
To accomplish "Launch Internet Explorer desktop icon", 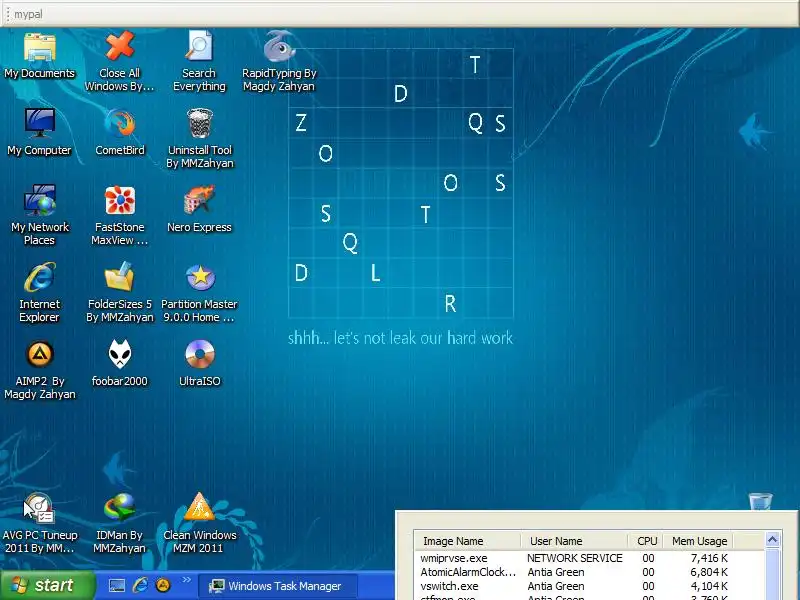I will pyautogui.click(x=39, y=292).
